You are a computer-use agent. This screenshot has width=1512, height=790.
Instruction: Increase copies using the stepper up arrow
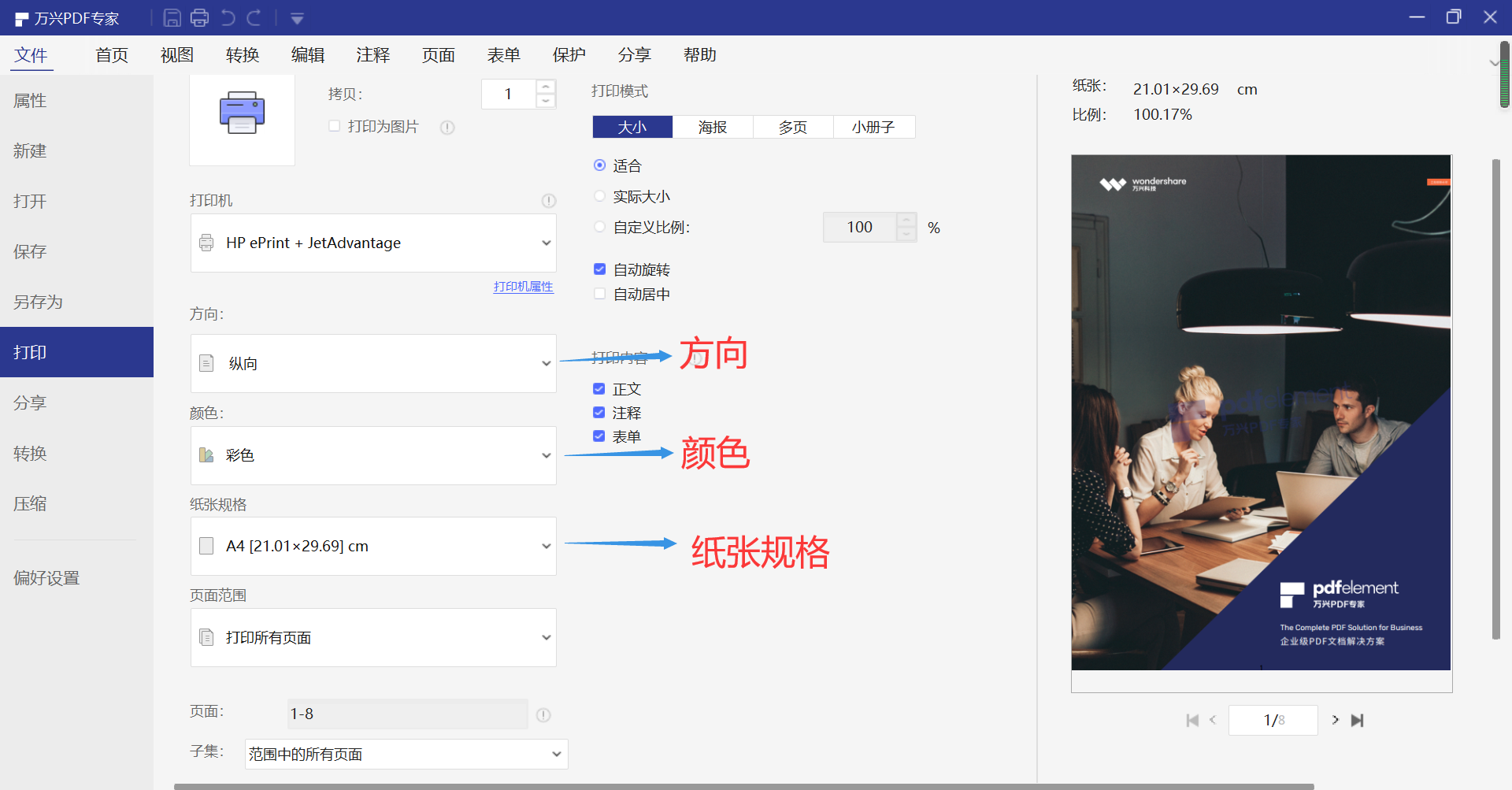(545, 87)
